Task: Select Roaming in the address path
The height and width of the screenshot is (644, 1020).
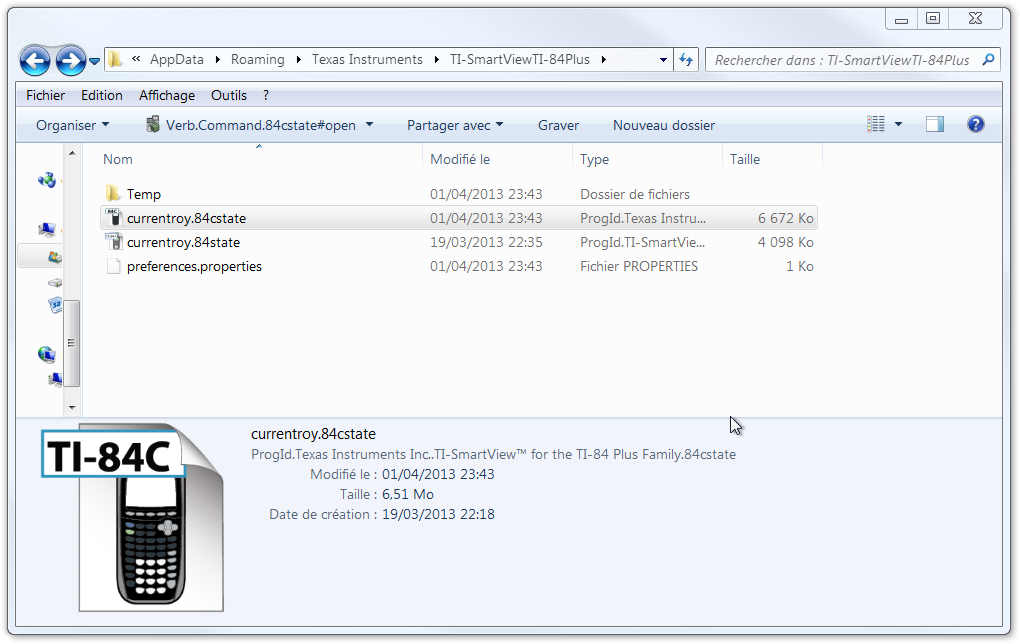Action: pos(258,60)
